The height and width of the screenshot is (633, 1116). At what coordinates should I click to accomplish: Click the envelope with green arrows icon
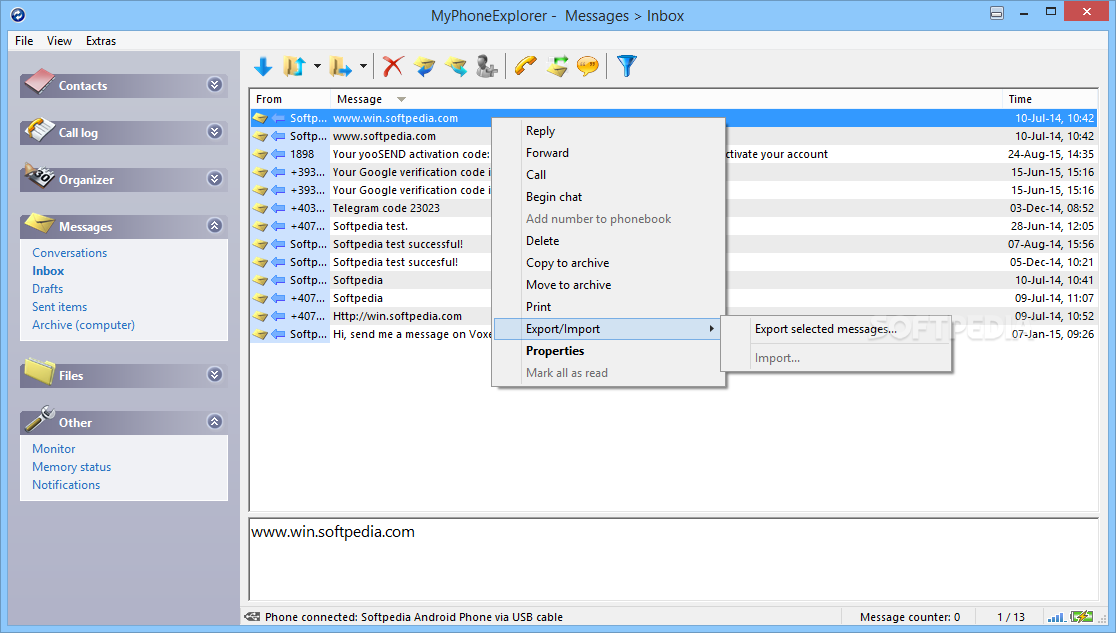click(x=557, y=66)
